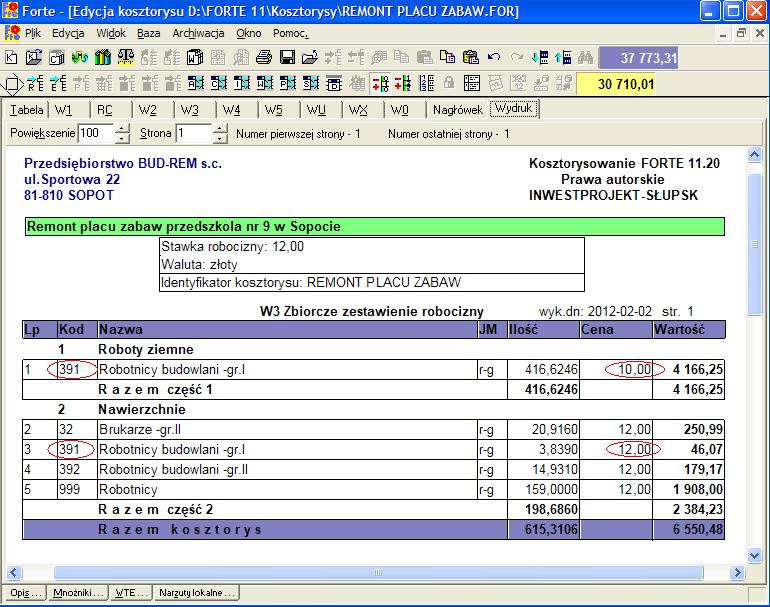The height and width of the screenshot is (607, 770).
Task: Open the Okno menu
Action: pos(248,33)
